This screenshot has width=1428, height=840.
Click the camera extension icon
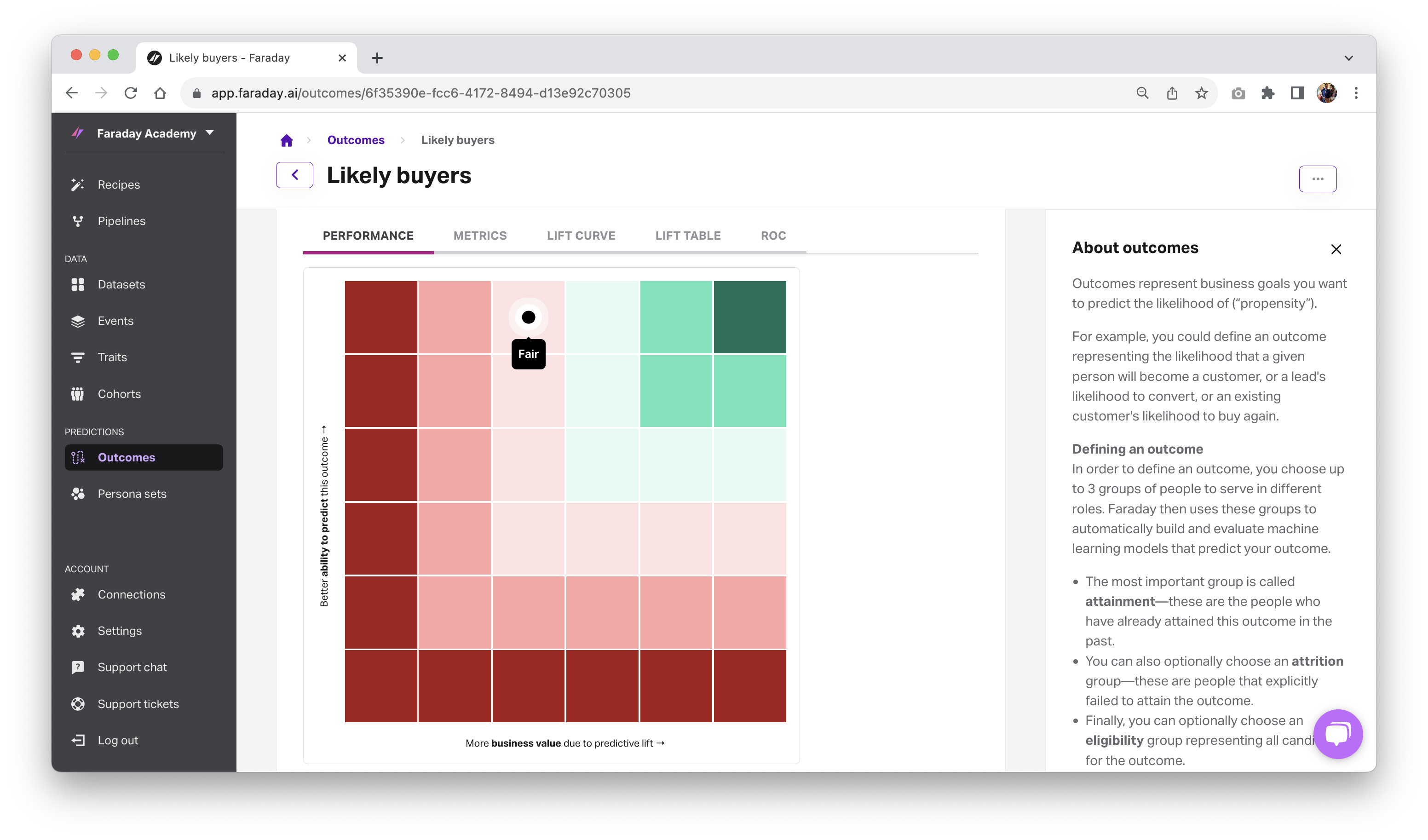pyautogui.click(x=1238, y=93)
